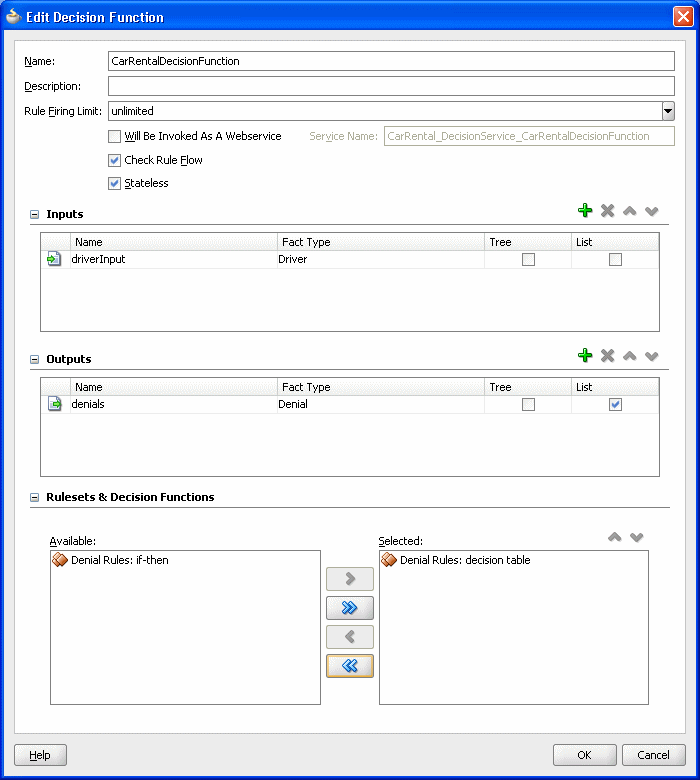Select Driver fact type cell
Viewport: 700px width, 780px height.
[x=381, y=259]
